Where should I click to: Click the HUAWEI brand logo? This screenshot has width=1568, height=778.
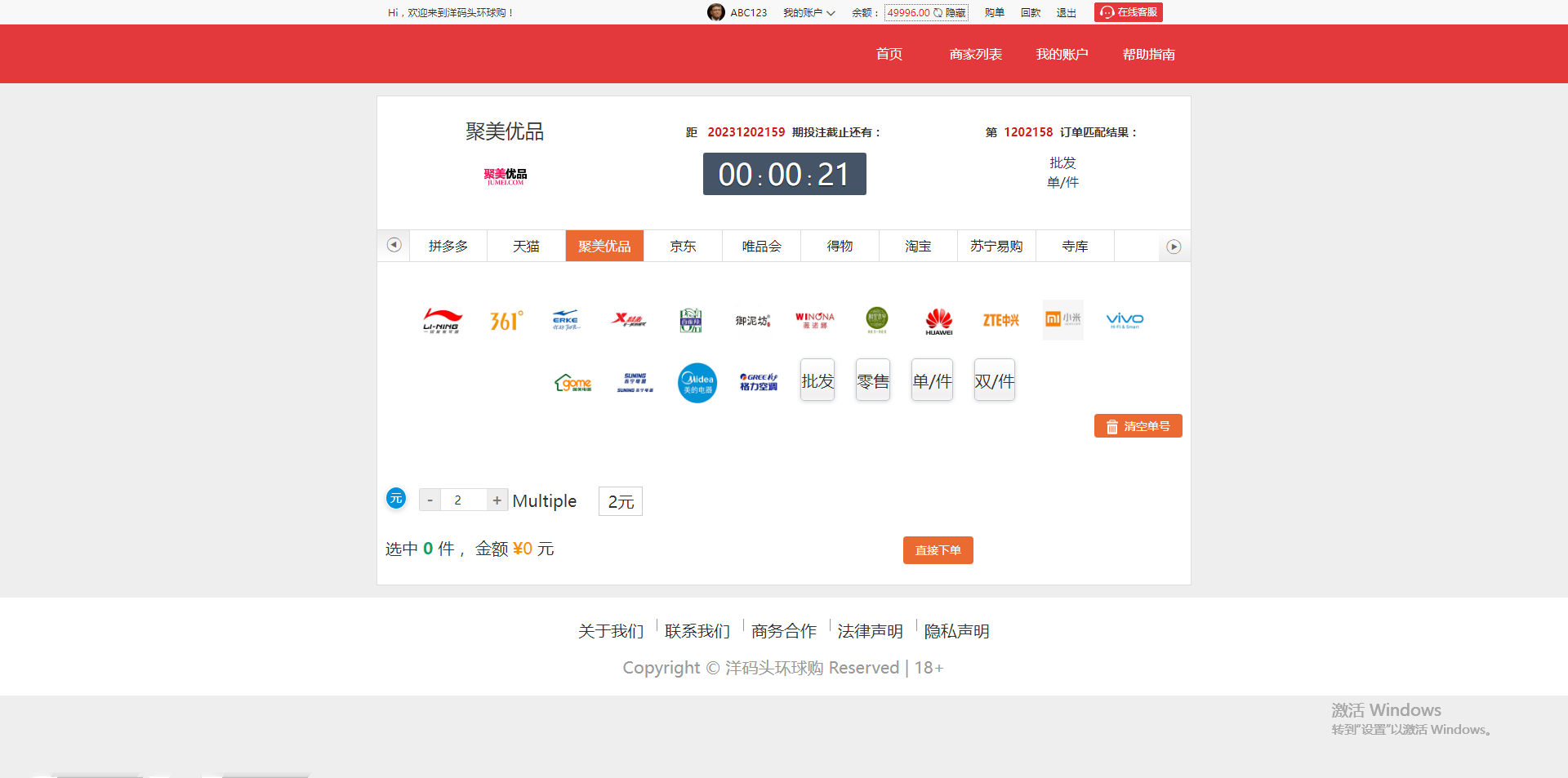[938, 320]
